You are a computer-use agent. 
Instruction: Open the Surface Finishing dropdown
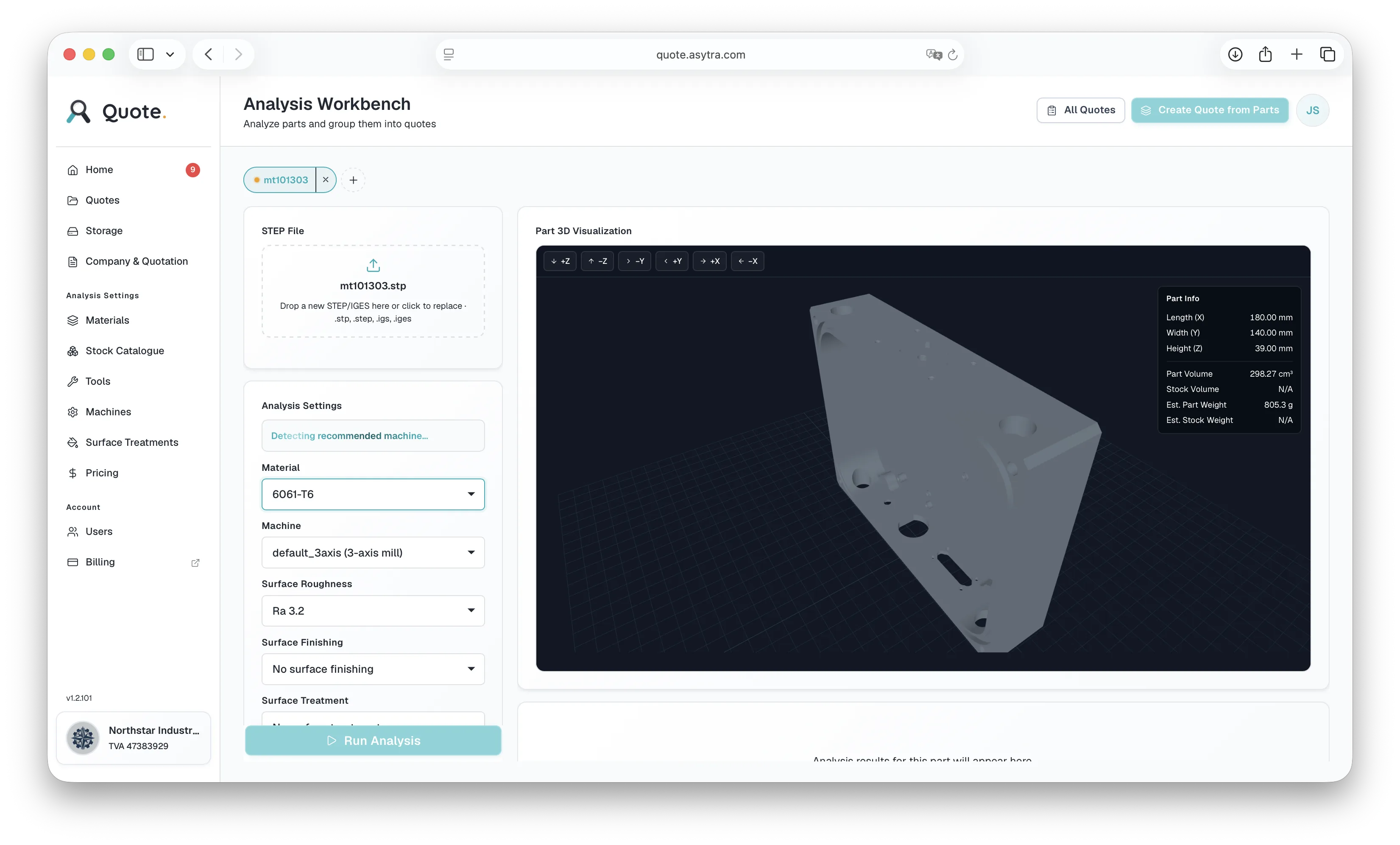coord(373,669)
